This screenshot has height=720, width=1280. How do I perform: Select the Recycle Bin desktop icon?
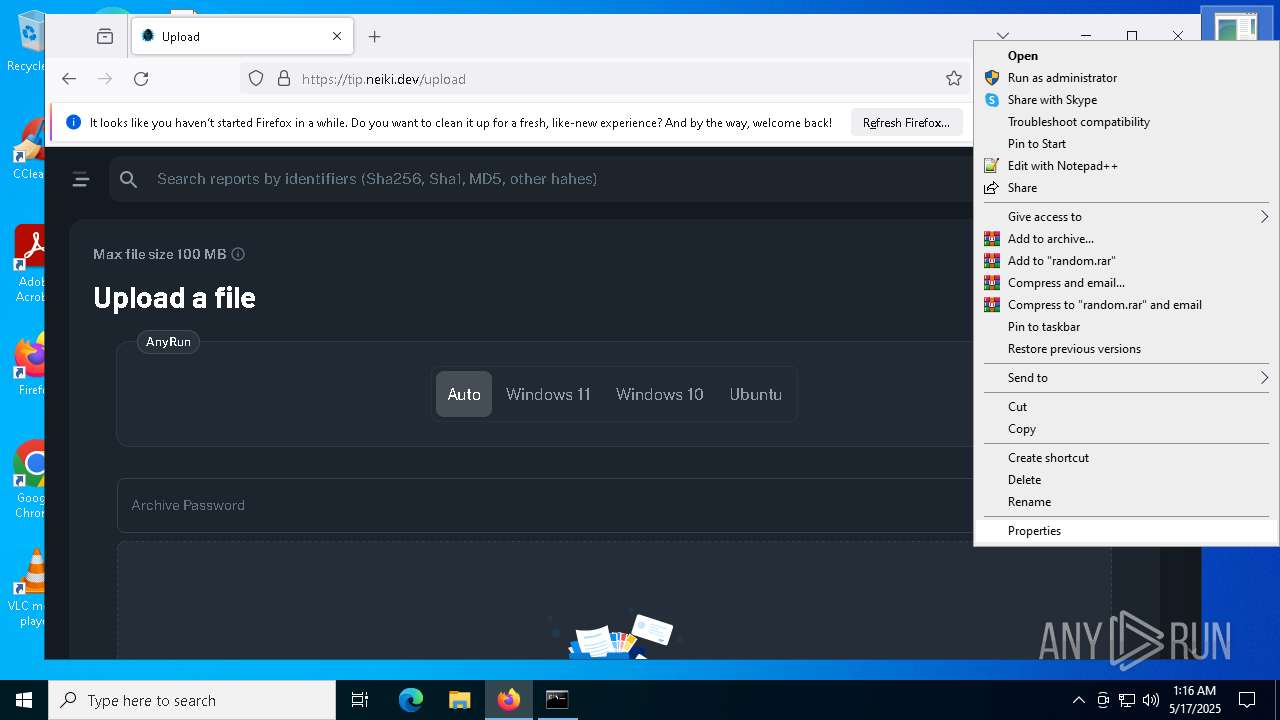click(28, 42)
